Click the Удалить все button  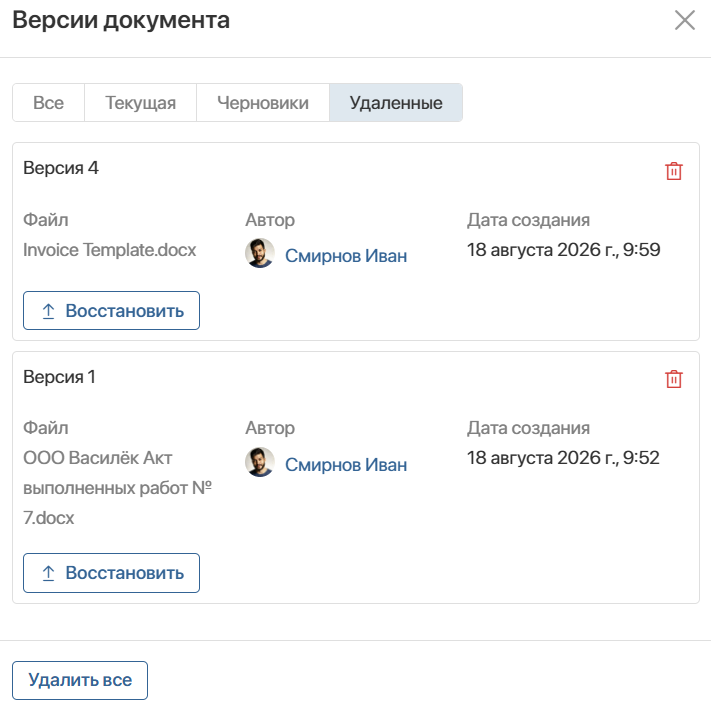[x=80, y=680]
